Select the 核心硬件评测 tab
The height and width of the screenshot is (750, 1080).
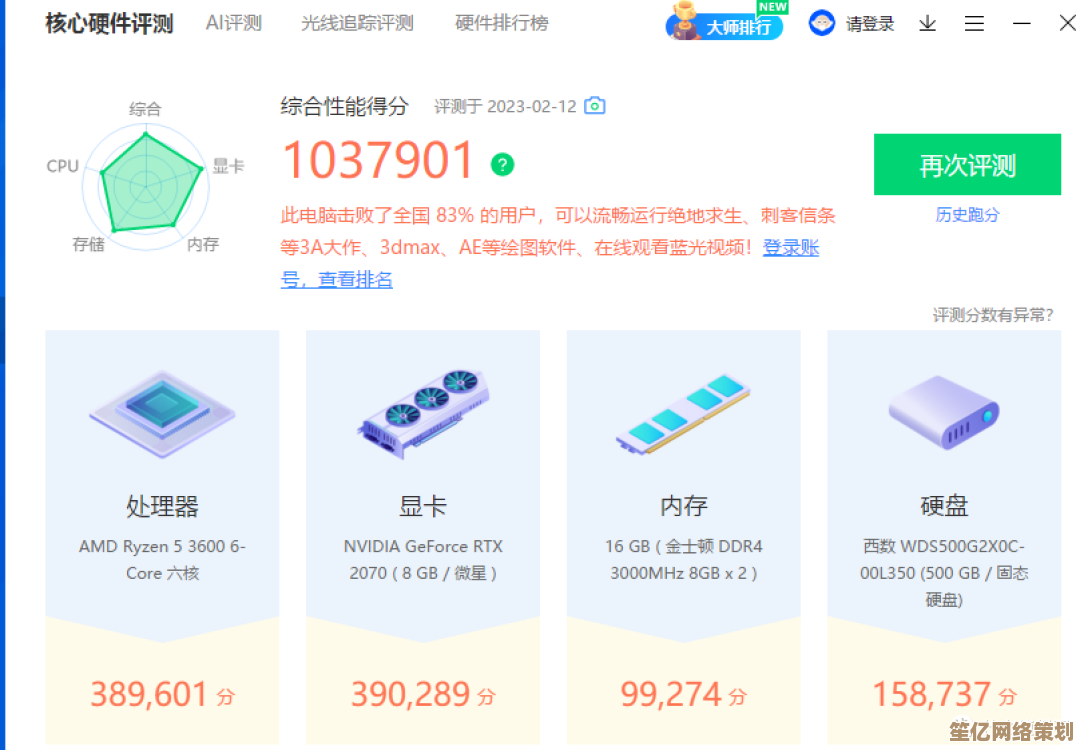tap(109, 23)
